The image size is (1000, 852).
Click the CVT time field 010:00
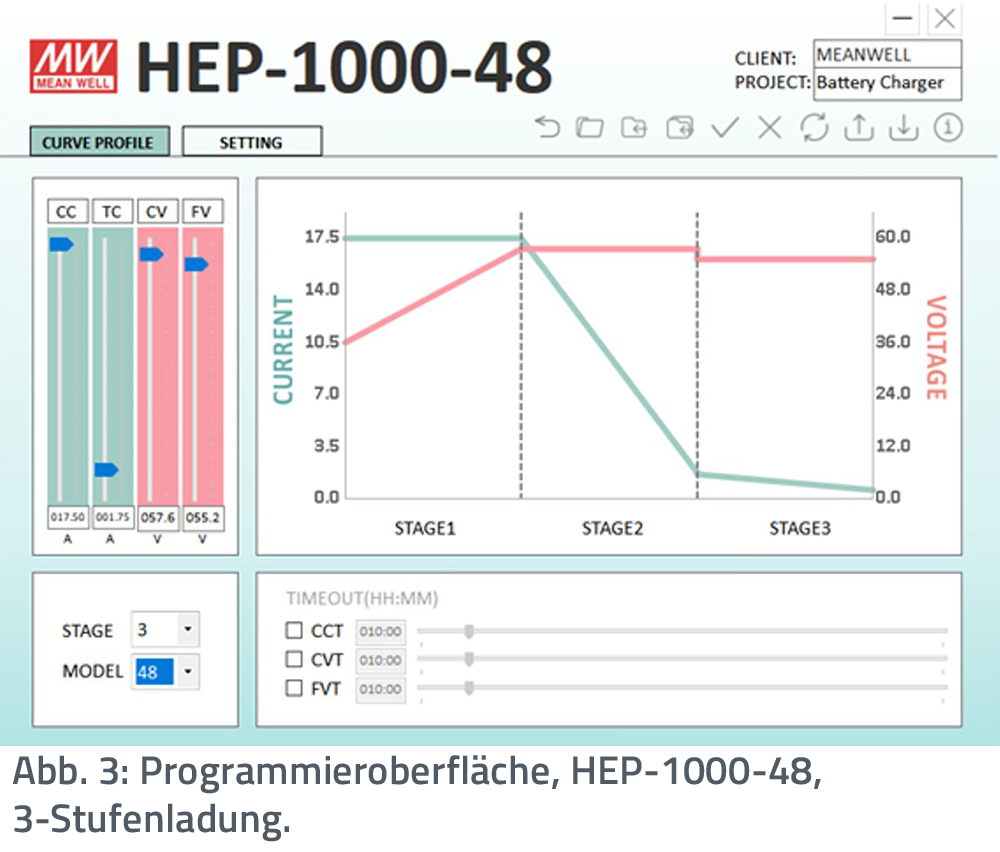[380, 660]
